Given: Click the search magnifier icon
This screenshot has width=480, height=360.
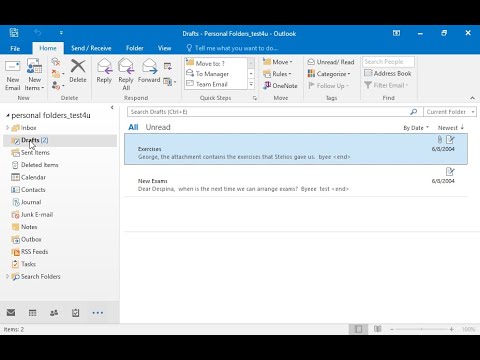Looking at the screenshot, I should click(414, 112).
